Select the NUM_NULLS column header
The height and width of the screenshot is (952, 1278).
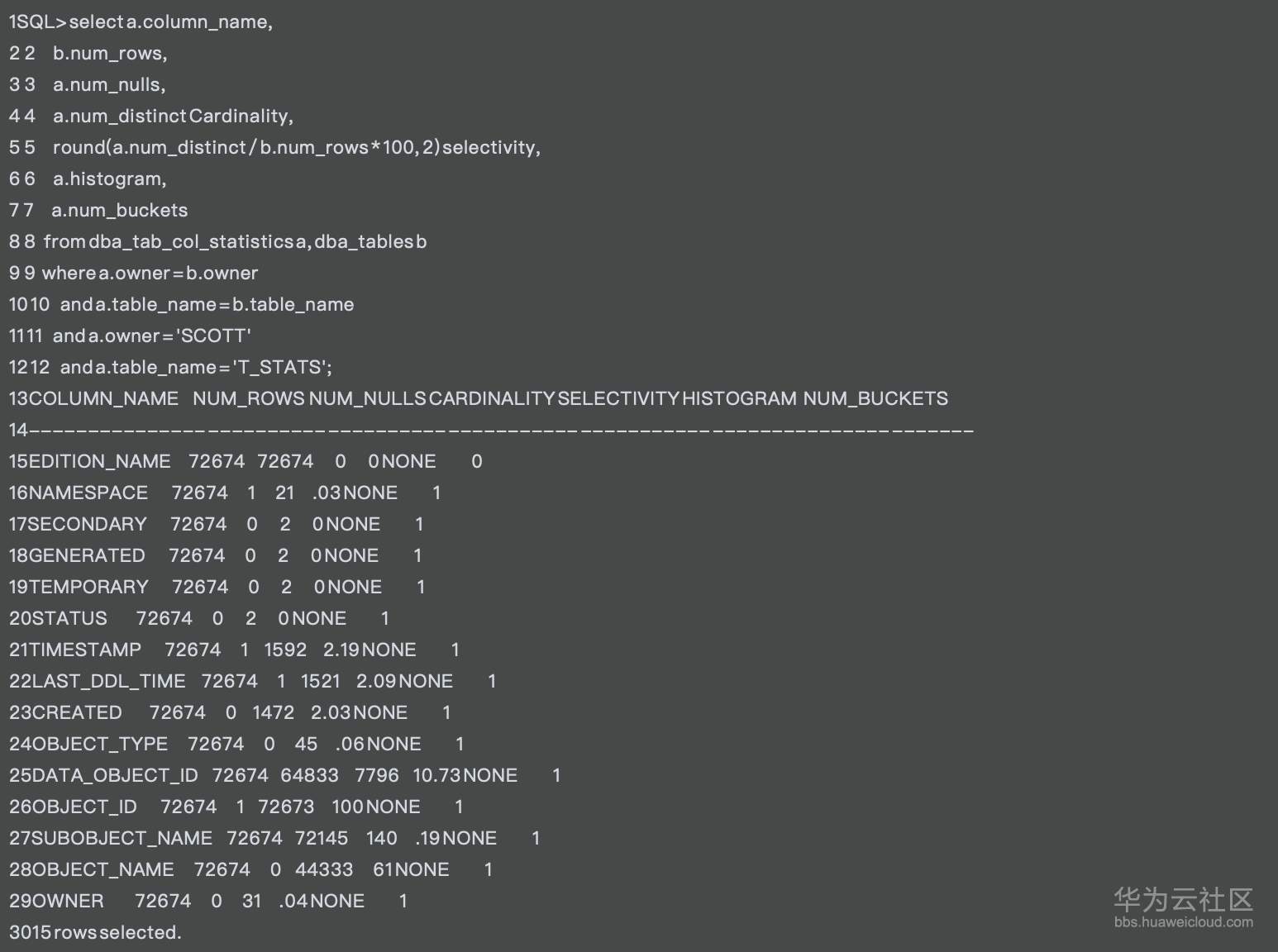pyautogui.click(x=368, y=399)
